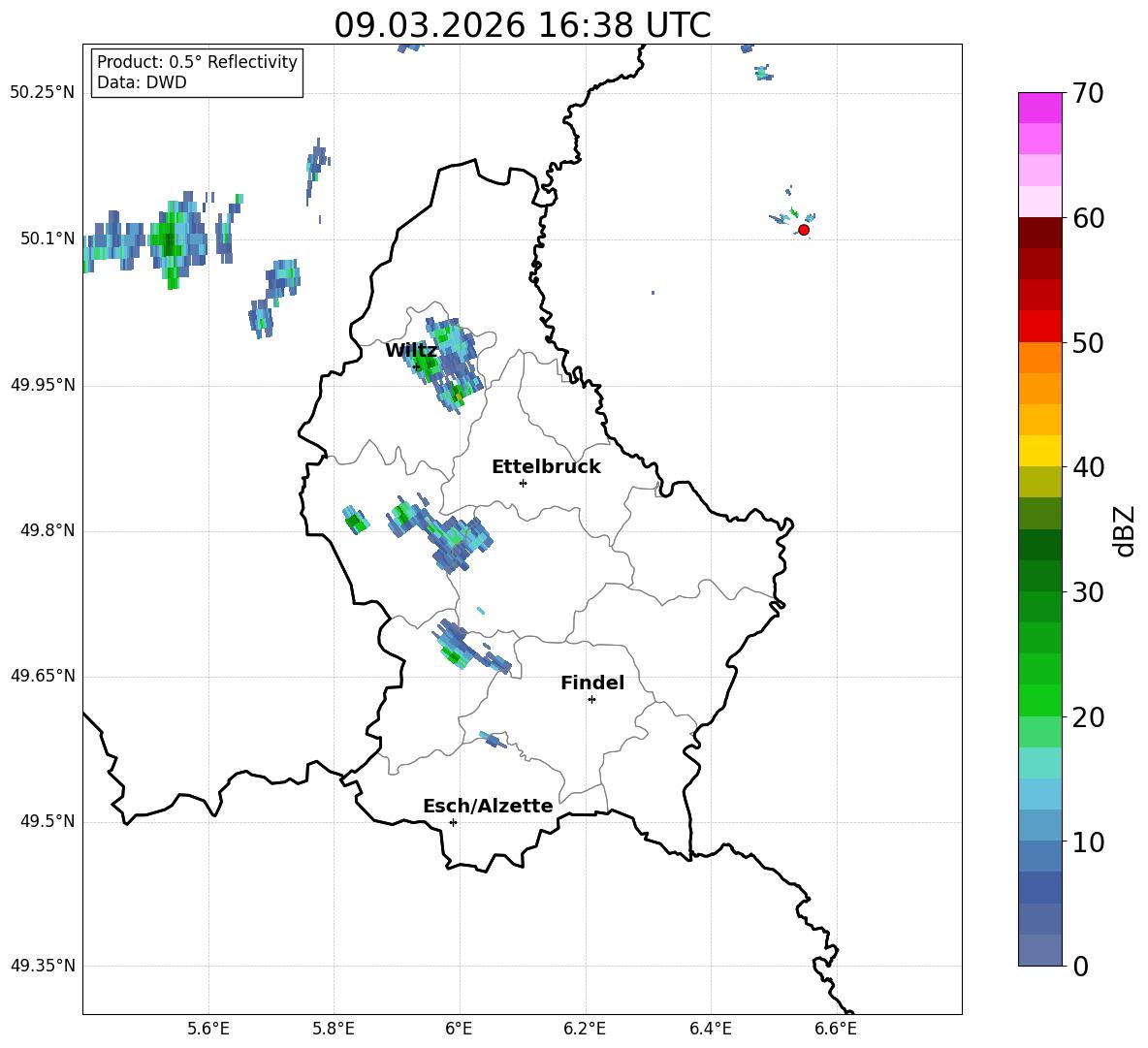This screenshot has width=1148, height=1048.
Task: Click the dBZ colorbar axis label
Action: point(1124,530)
